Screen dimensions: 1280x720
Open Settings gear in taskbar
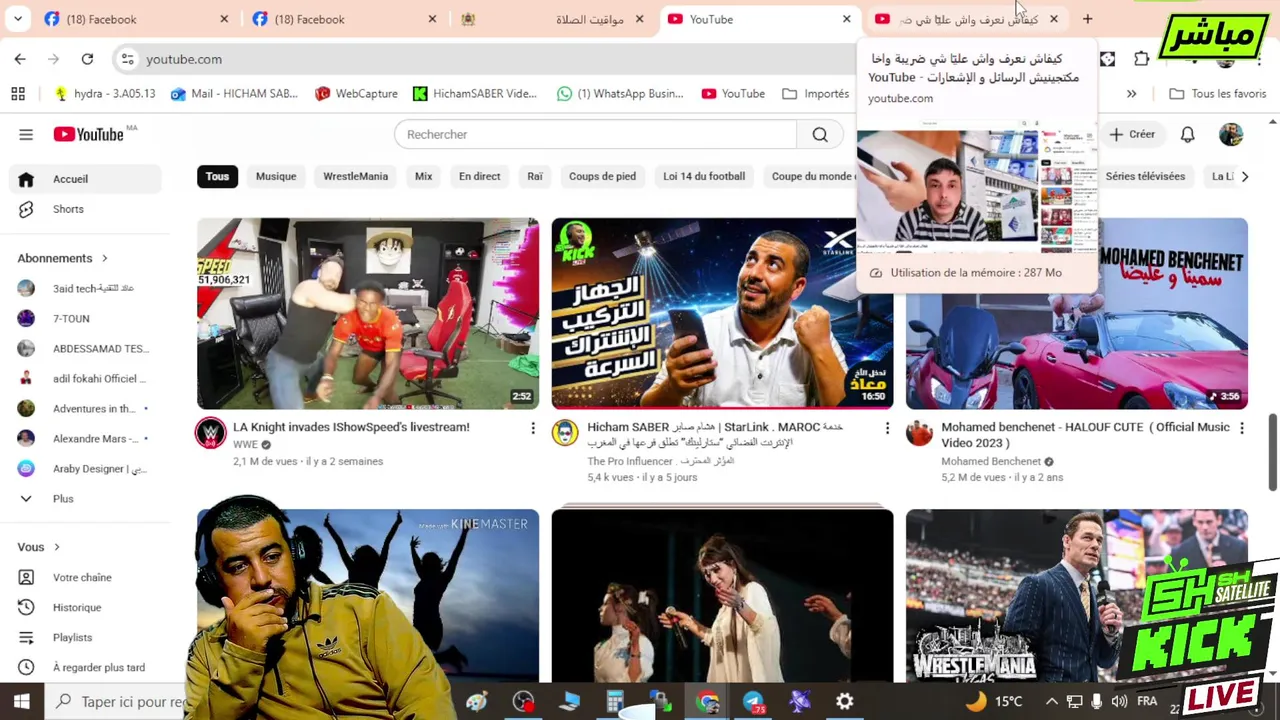[845, 702]
